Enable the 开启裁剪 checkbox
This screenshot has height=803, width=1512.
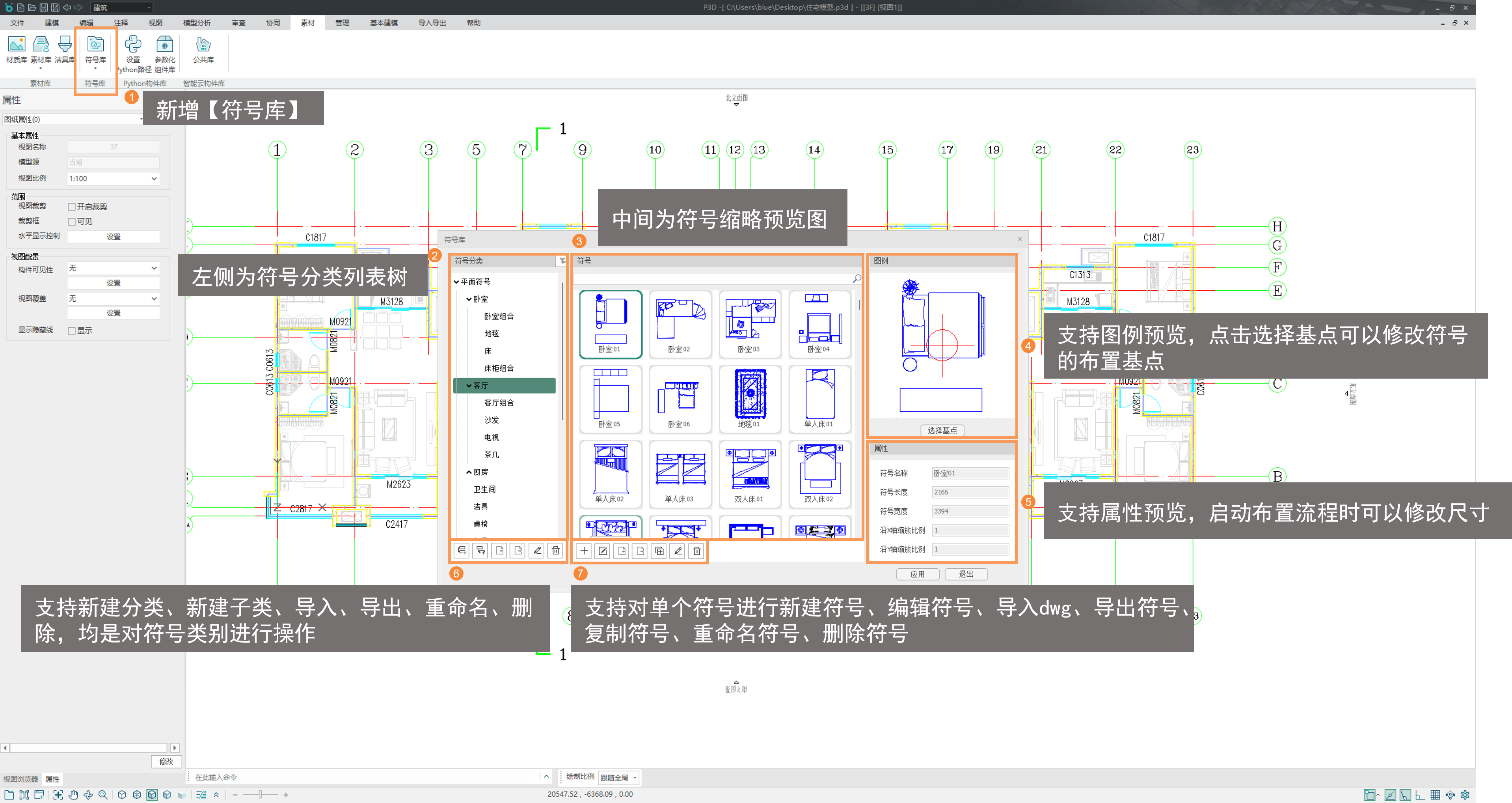point(72,207)
